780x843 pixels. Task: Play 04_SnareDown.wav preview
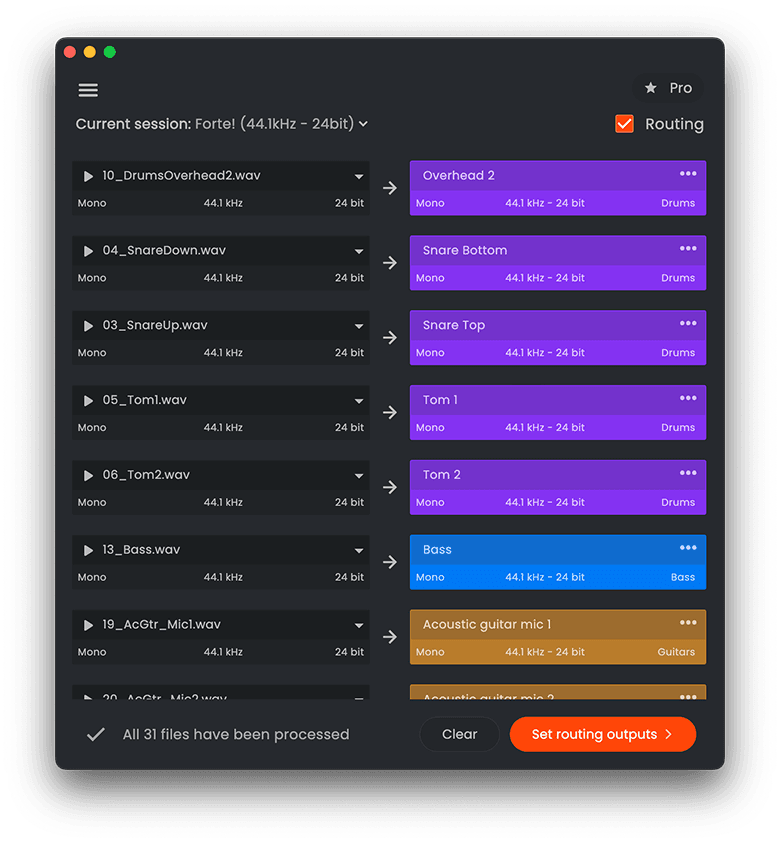pos(88,251)
